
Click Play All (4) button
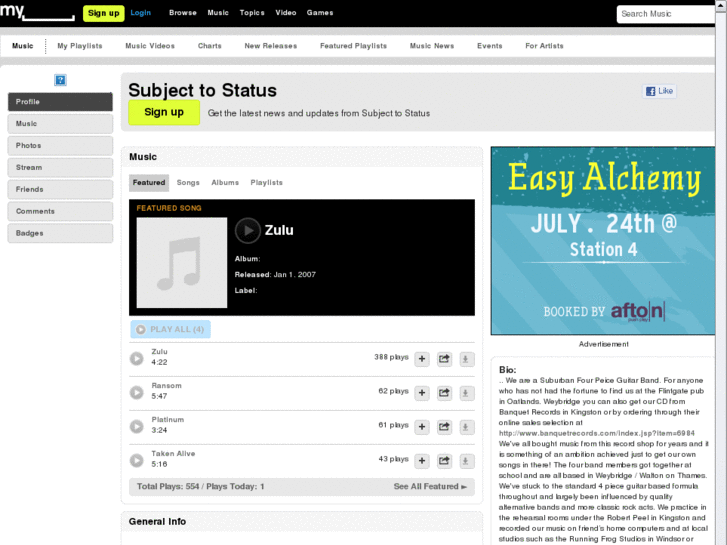pos(171,329)
